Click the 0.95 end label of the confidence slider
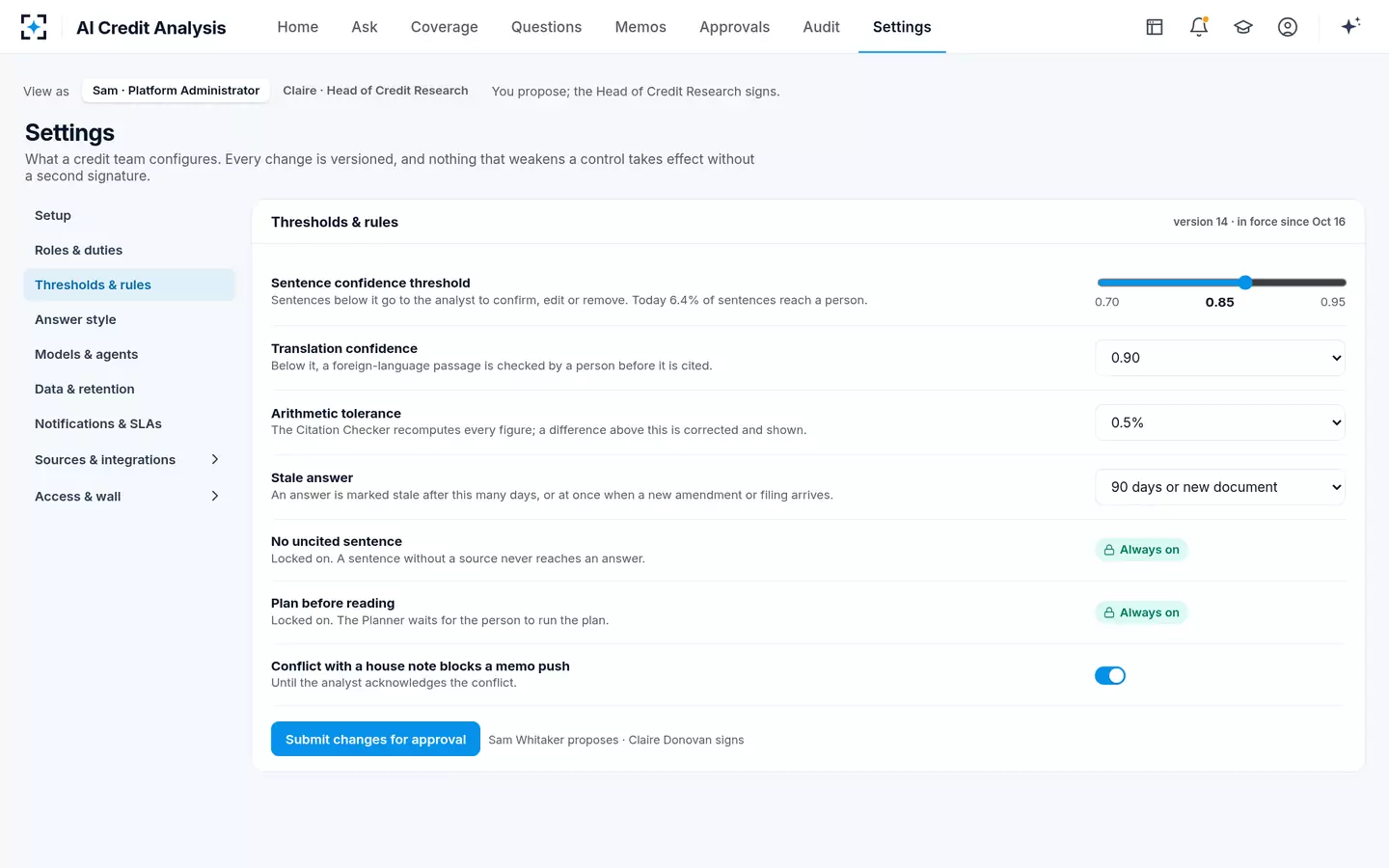Screen dimensions: 1389x868 click(1332, 302)
